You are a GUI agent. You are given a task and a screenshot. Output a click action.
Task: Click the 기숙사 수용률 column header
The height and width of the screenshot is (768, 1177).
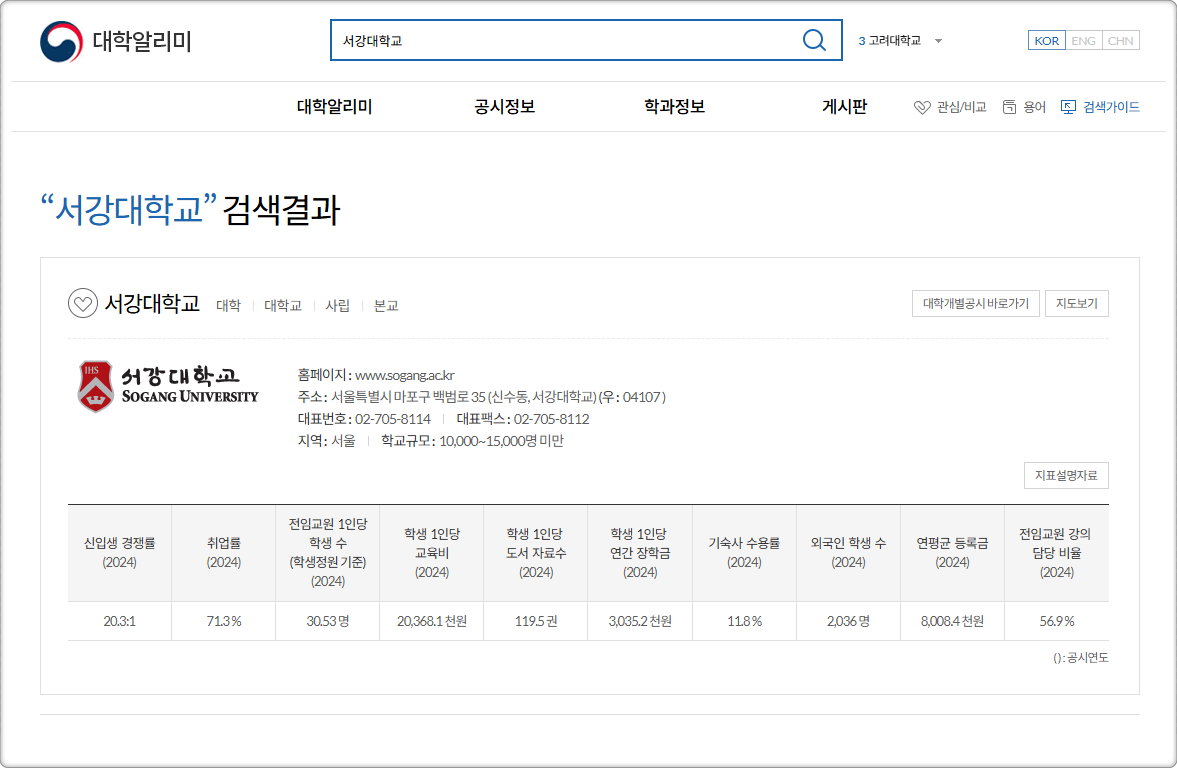[x=745, y=553]
